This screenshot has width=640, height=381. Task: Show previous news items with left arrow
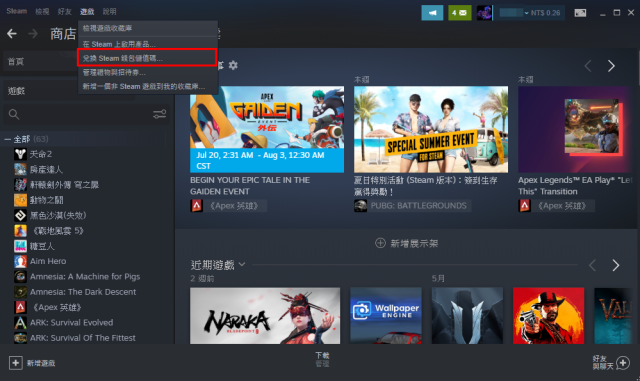point(588,66)
